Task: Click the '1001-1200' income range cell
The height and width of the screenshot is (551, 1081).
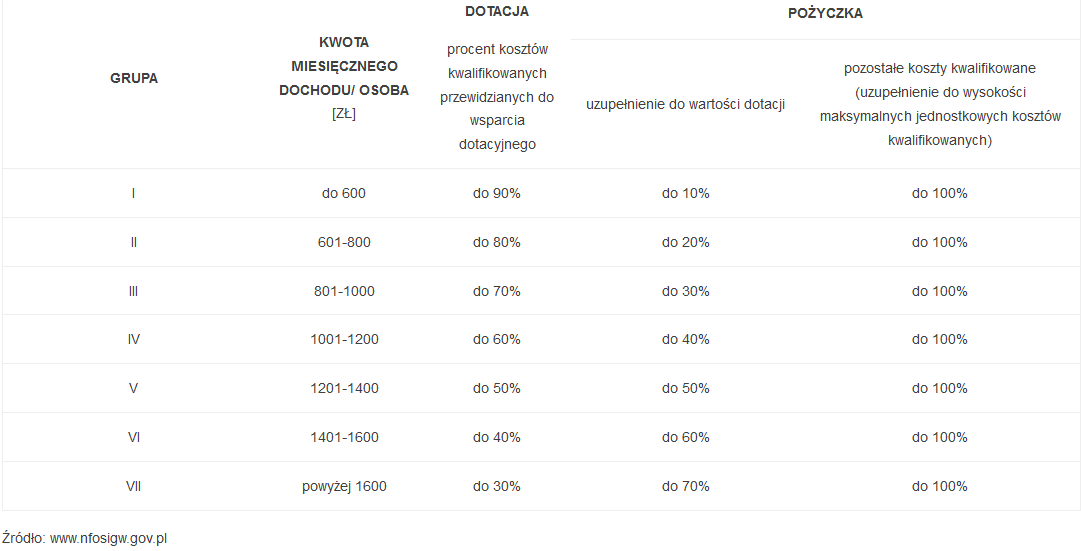Action: [343, 340]
